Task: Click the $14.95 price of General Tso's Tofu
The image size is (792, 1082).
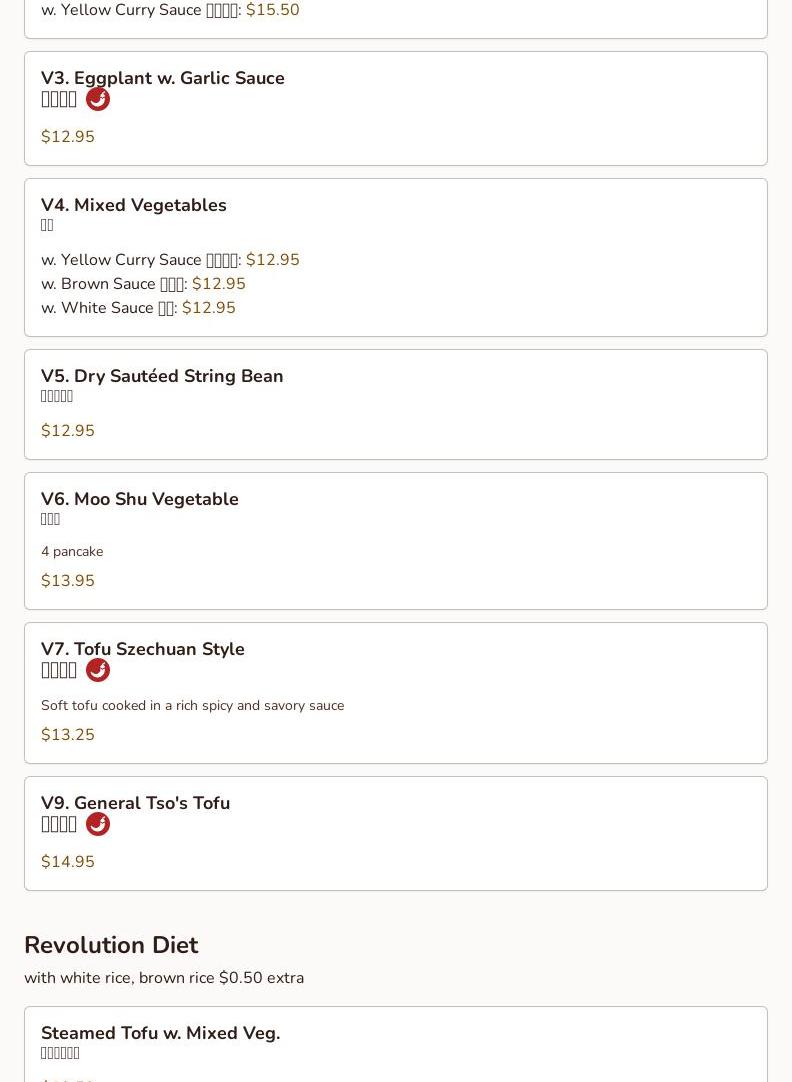Action: coord(68,862)
